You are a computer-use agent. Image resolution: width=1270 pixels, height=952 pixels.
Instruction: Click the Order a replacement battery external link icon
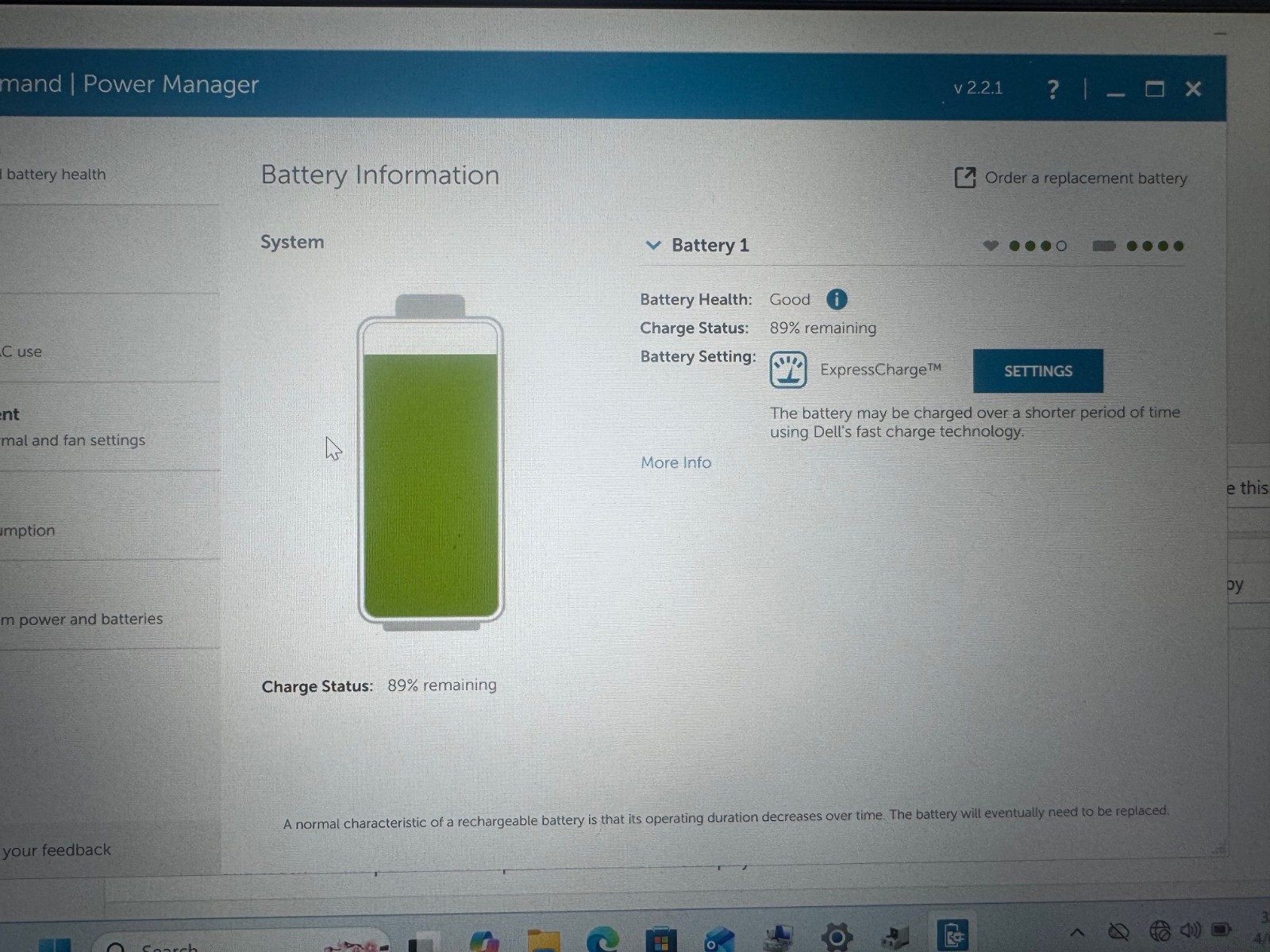(x=964, y=178)
